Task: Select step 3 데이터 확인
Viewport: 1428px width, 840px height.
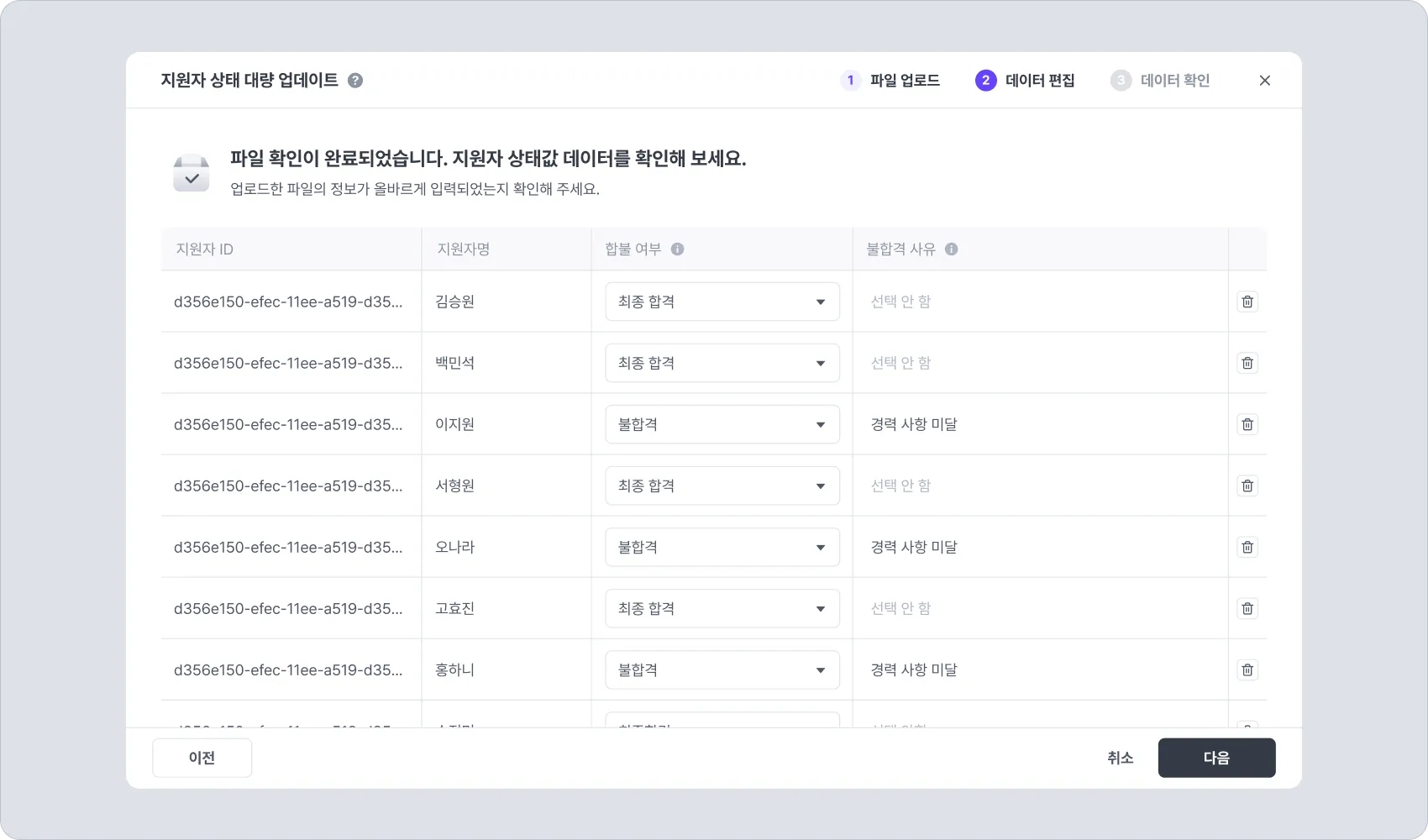Action: [1161, 81]
